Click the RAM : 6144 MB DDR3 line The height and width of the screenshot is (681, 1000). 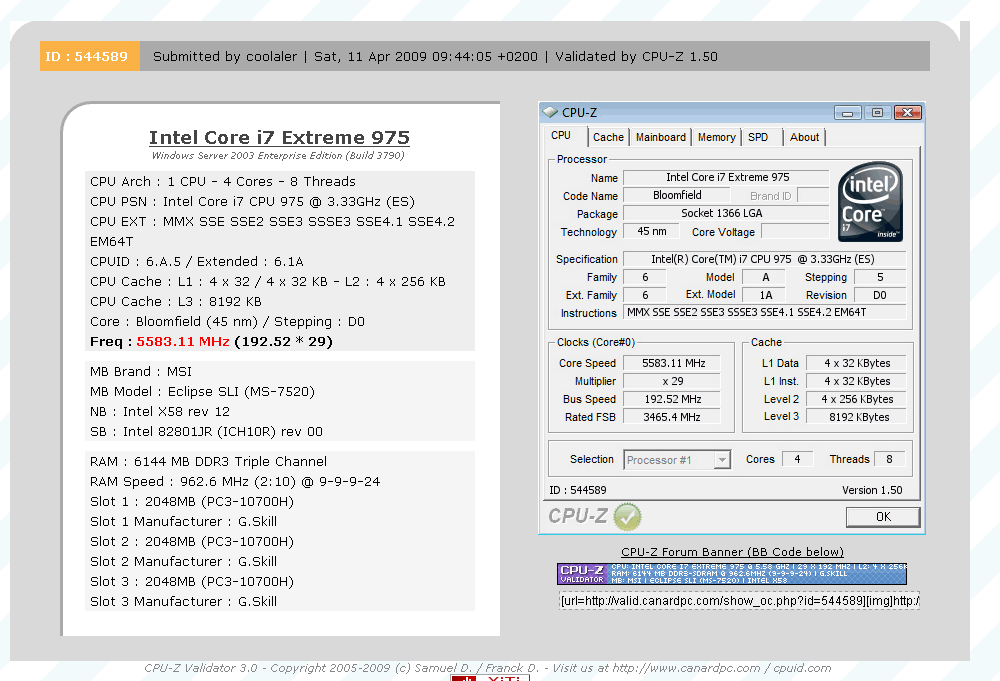[x=208, y=462]
